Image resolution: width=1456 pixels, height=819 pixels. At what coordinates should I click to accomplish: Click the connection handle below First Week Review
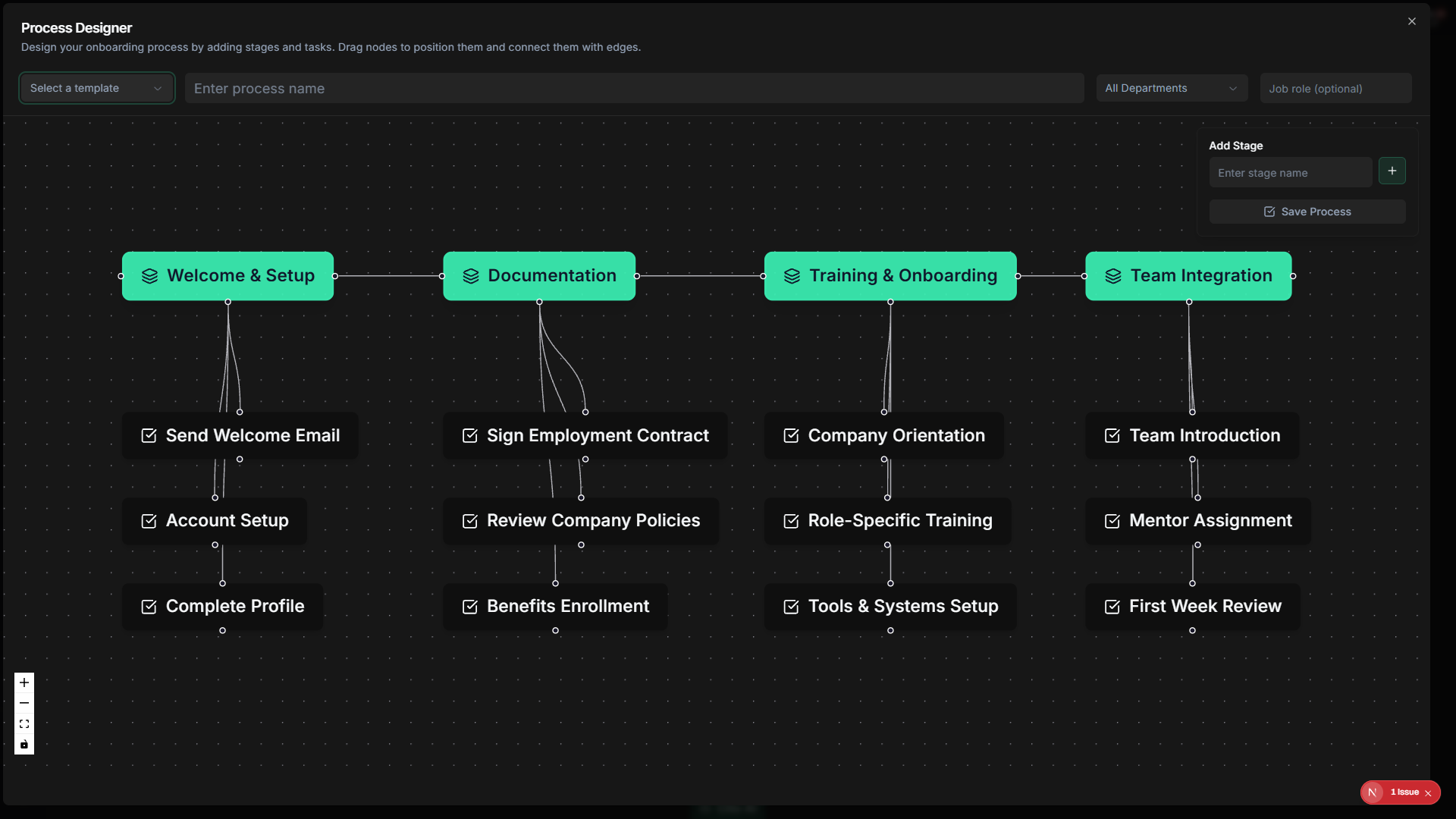point(1192,630)
